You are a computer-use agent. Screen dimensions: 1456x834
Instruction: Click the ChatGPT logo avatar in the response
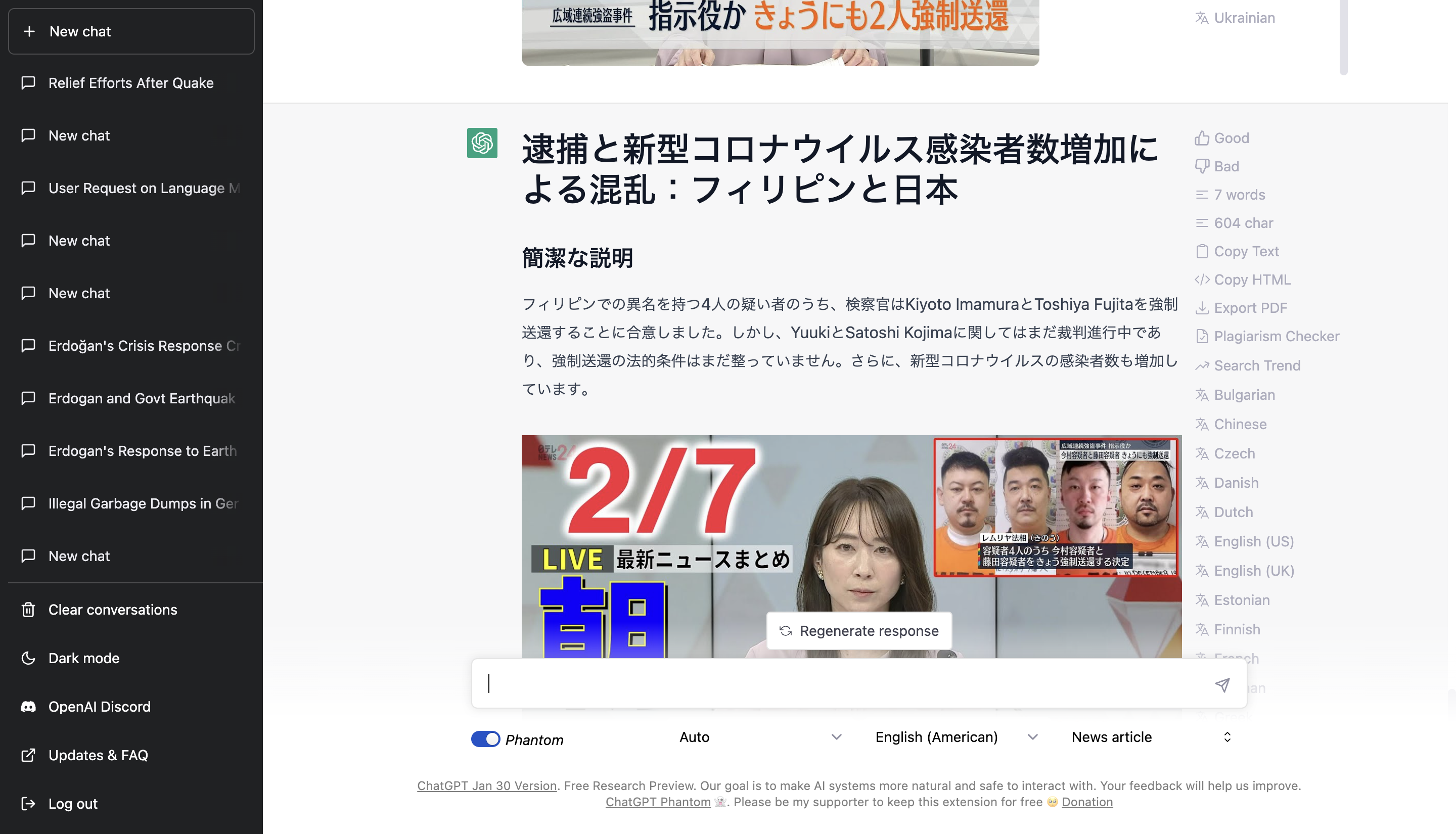(482, 143)
